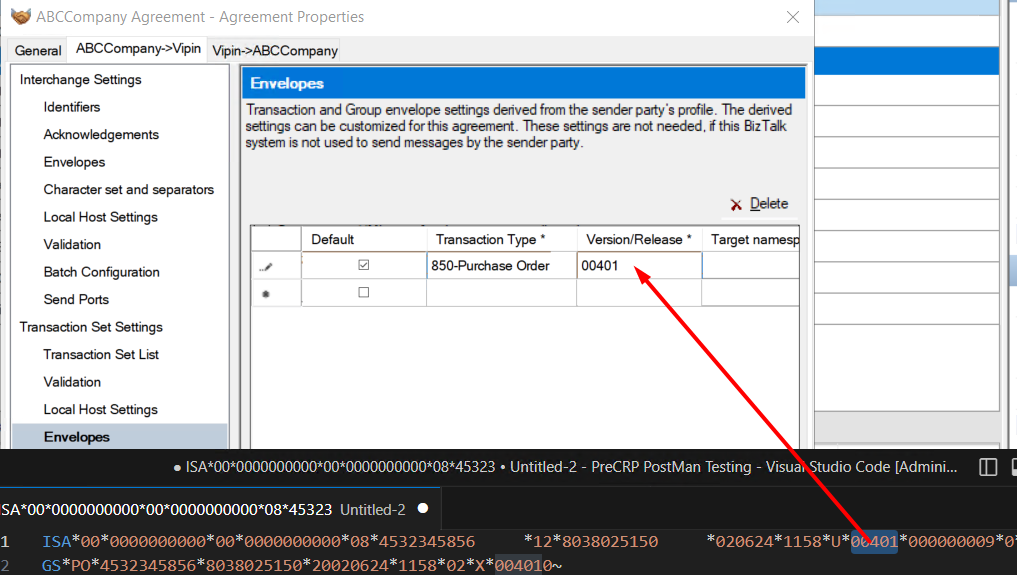1017x575 pixels.
Task: Click highlighted 00401 in ISA line
Action: (874, 541)
